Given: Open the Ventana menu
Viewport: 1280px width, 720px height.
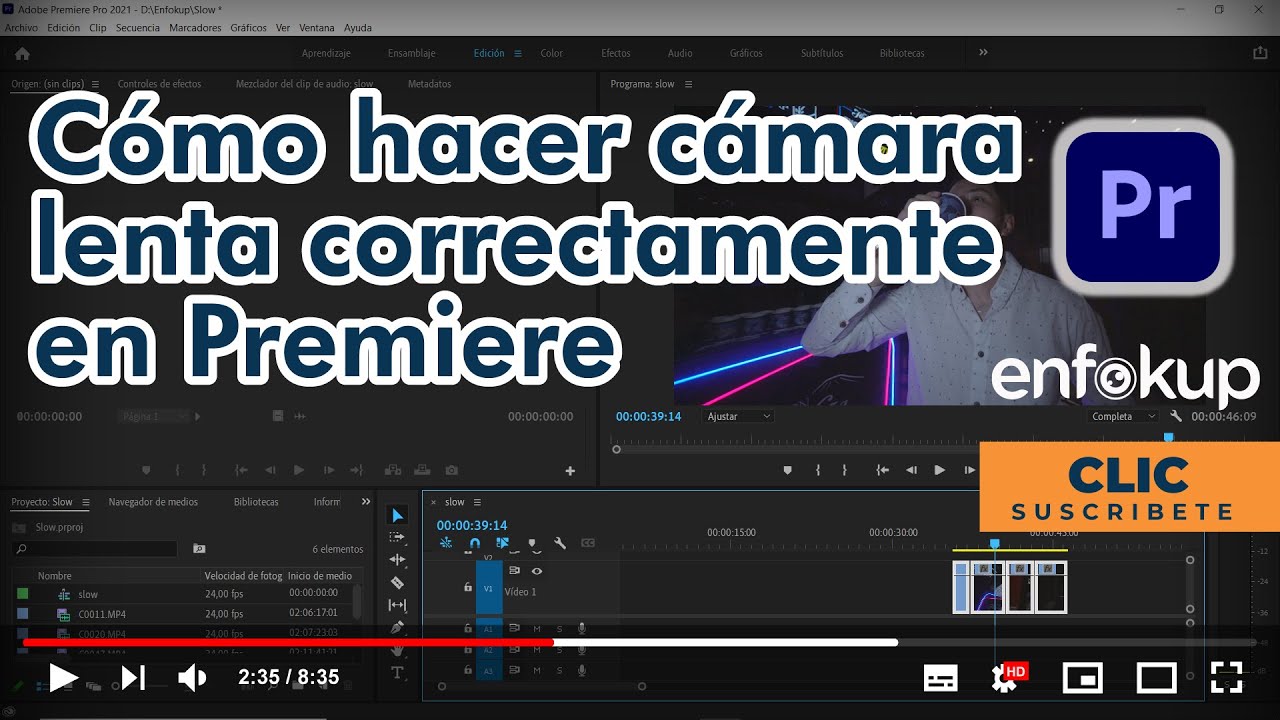Looking at the screenshot, I should 316,28.
